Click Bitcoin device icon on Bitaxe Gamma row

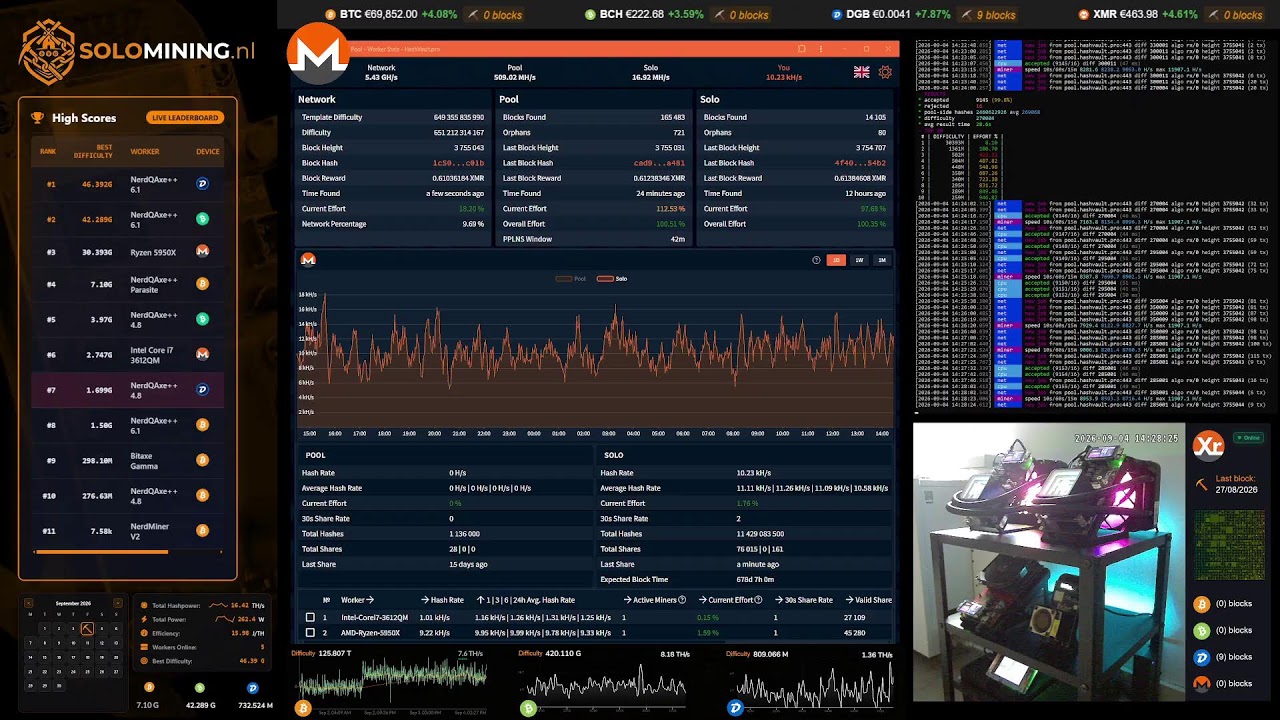202,460
